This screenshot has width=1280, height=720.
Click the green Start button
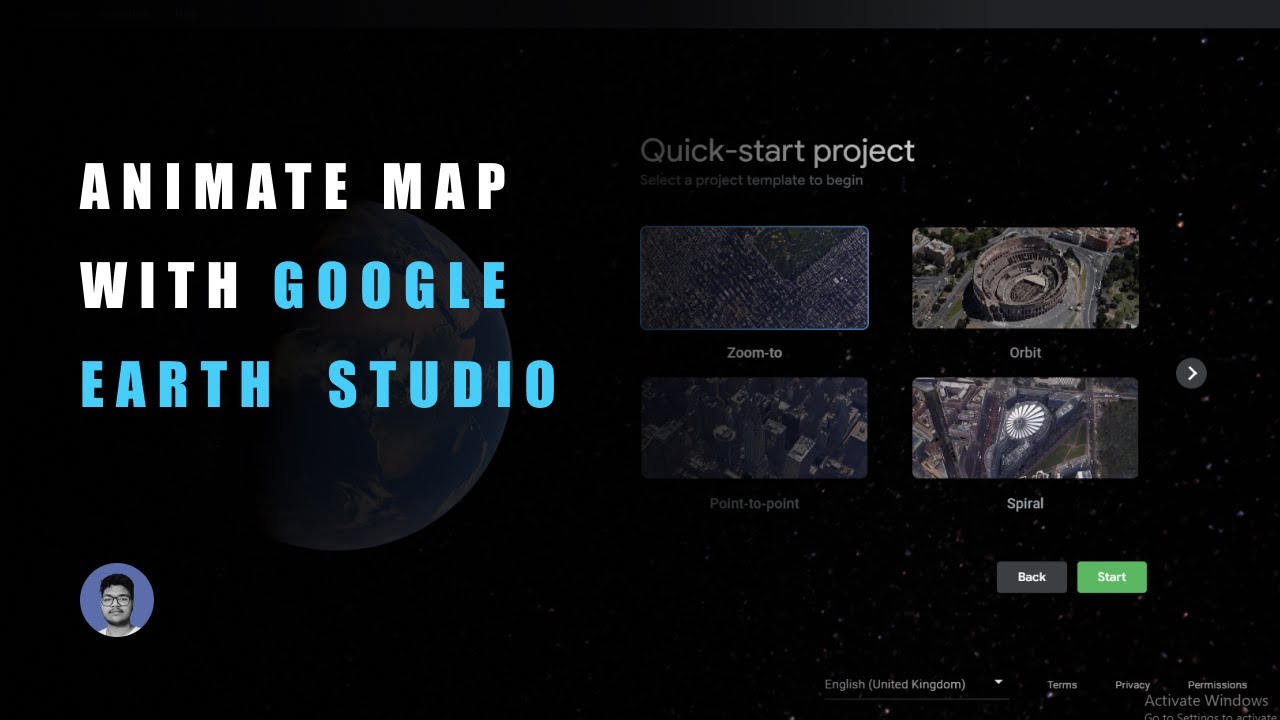coord(1112,577)
